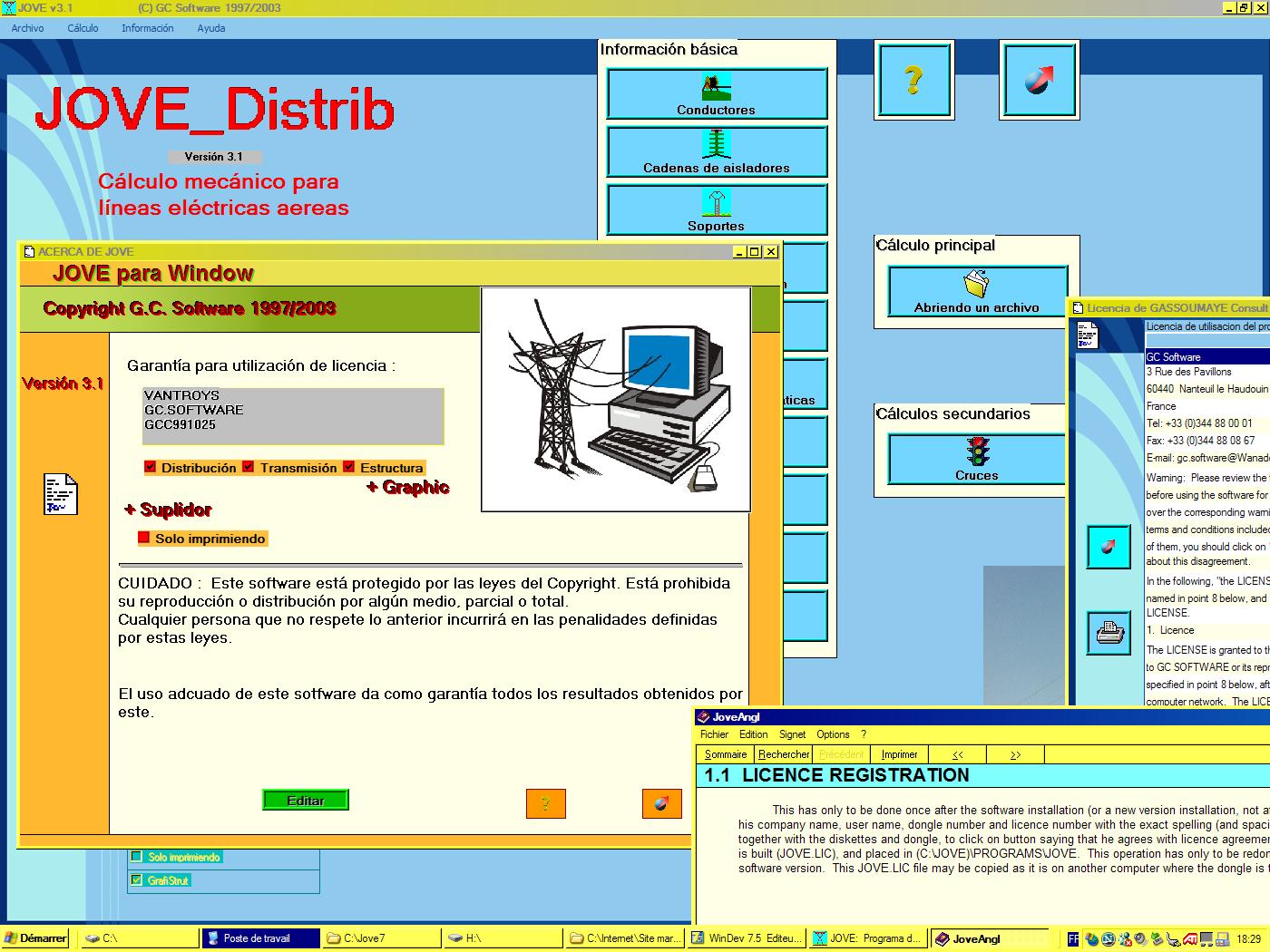Open the Archivo menu
This screenshot has width=1270, height=952.
[x=27, y=28]
